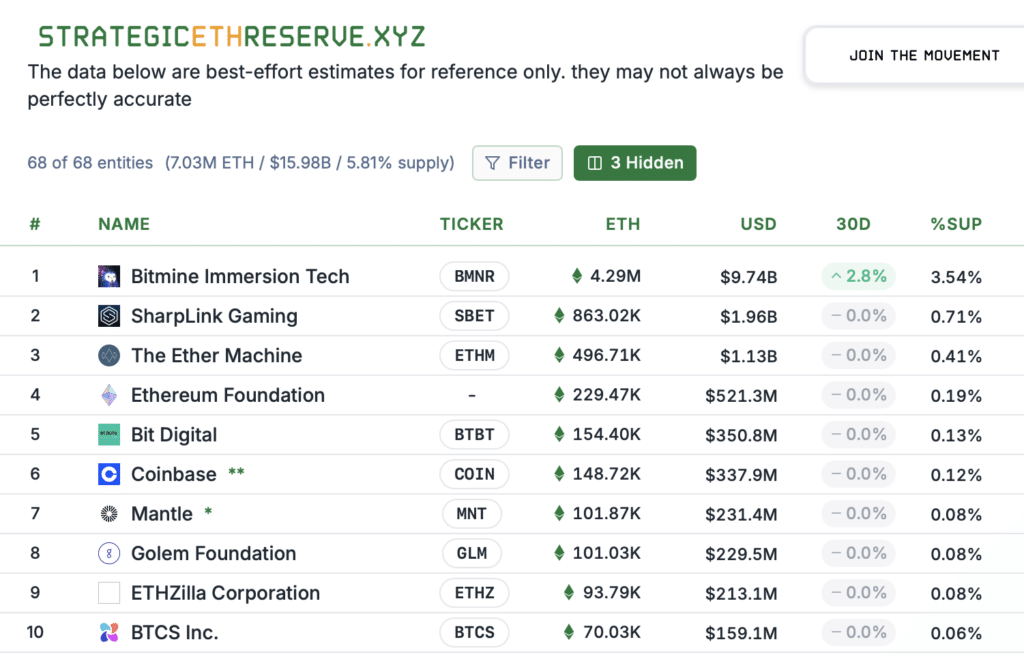Click the SharpLink Gaming logo icon

109,316
